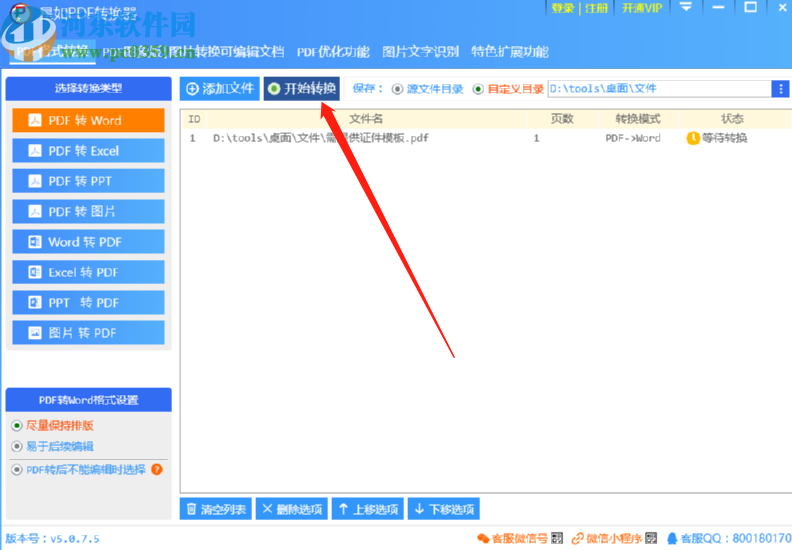Open the 微信小程序 QR code icon

point(651,538)
